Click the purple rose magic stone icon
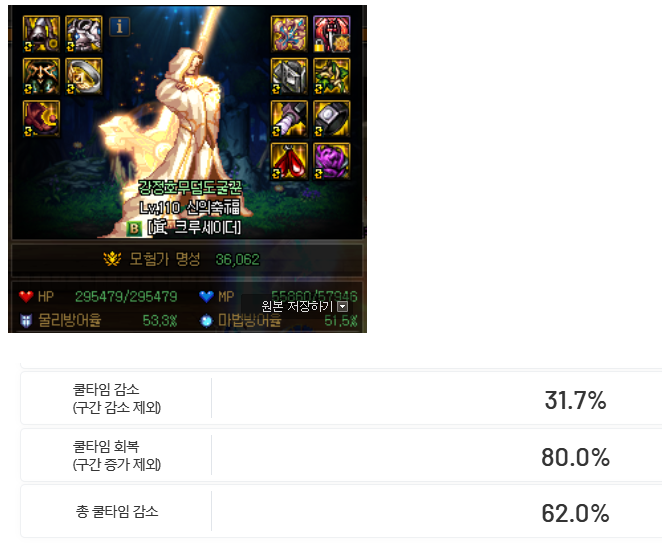This screenshot has height=550, width=662. (331, 161)
